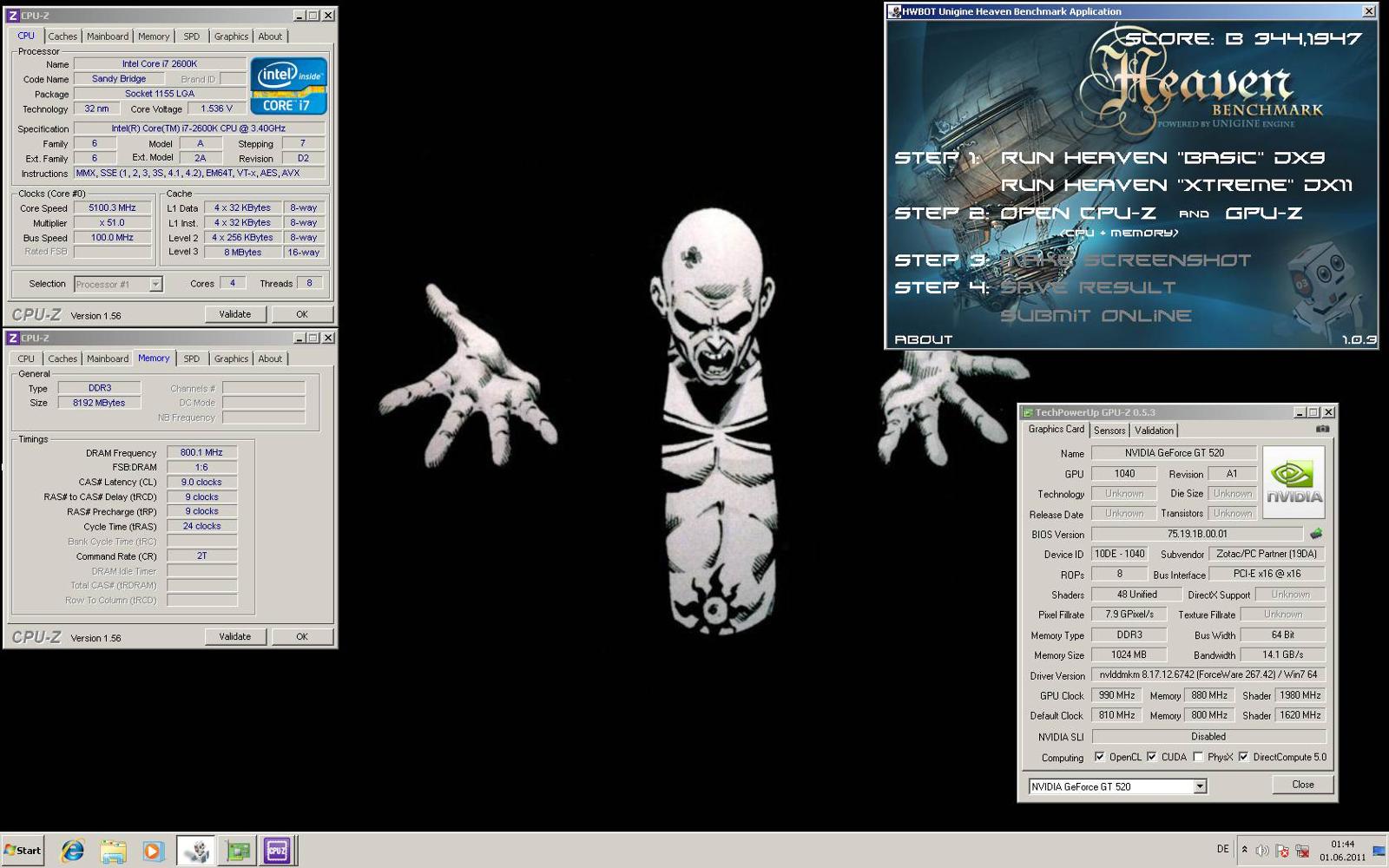Toggle the OpenCL checkbox in GPU-Z

coord(1100,757)
